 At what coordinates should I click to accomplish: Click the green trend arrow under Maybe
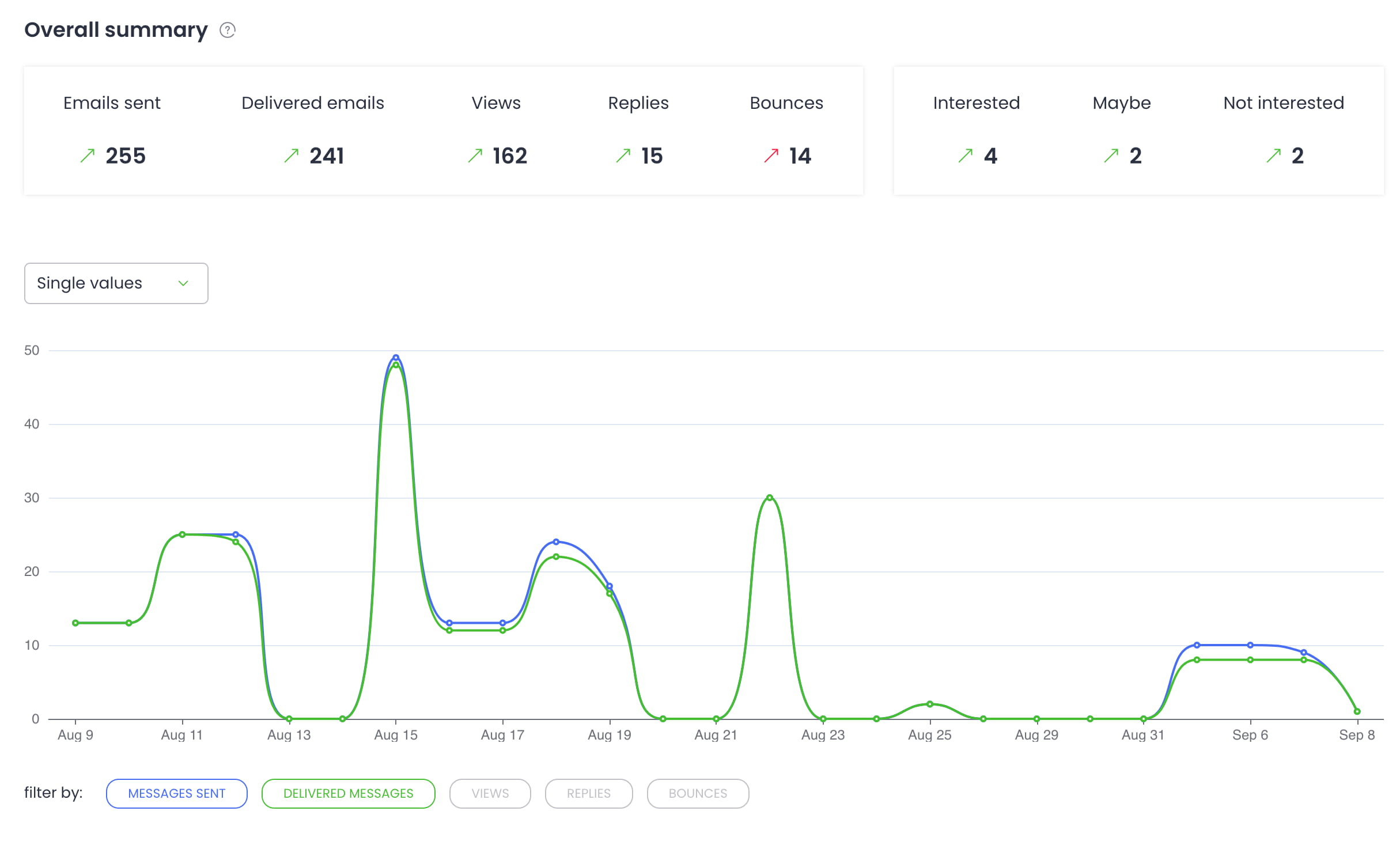[1111, 156]
